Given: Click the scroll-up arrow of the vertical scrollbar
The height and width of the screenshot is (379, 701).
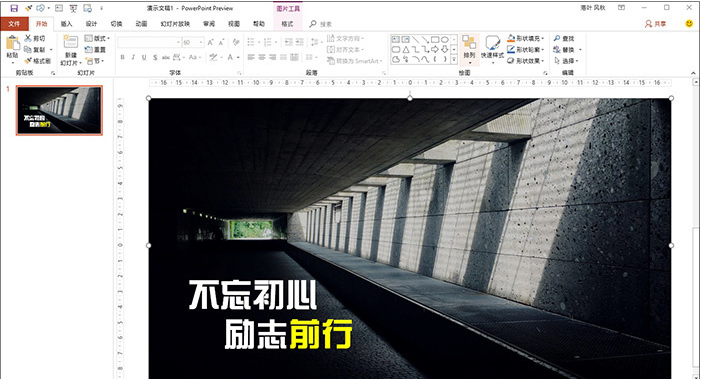Looking at the screenshot, I should [x=696, y=82].
